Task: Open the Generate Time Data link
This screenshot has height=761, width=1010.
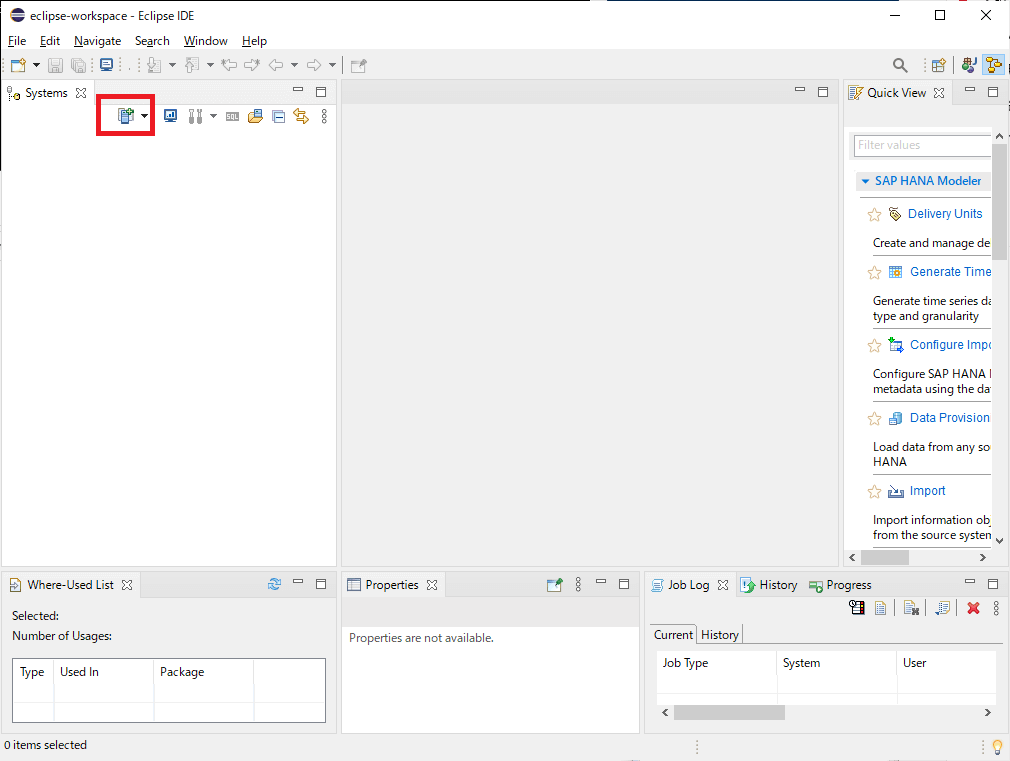Action: 950,271
